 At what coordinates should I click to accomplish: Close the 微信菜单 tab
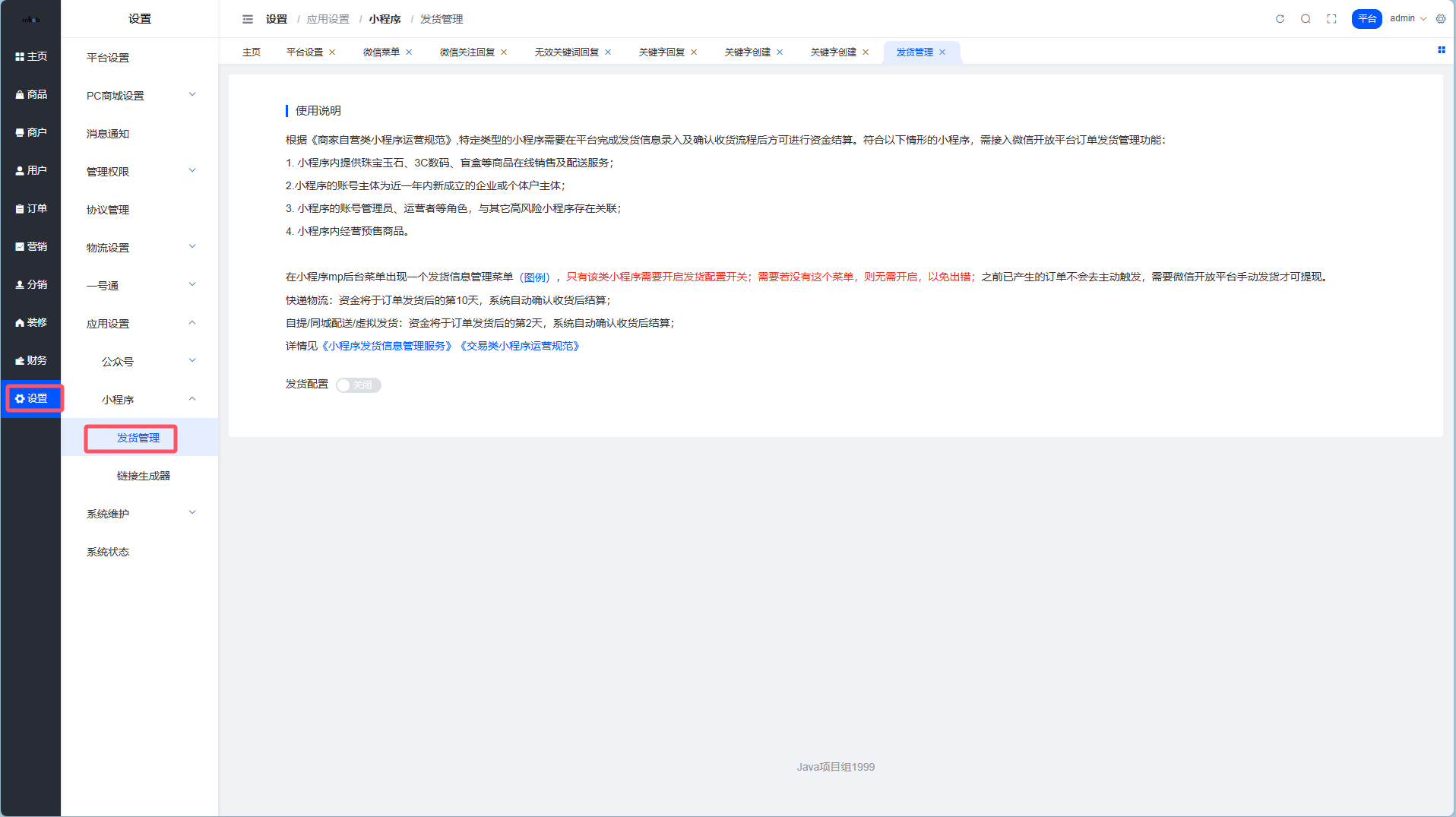point(409,52)
